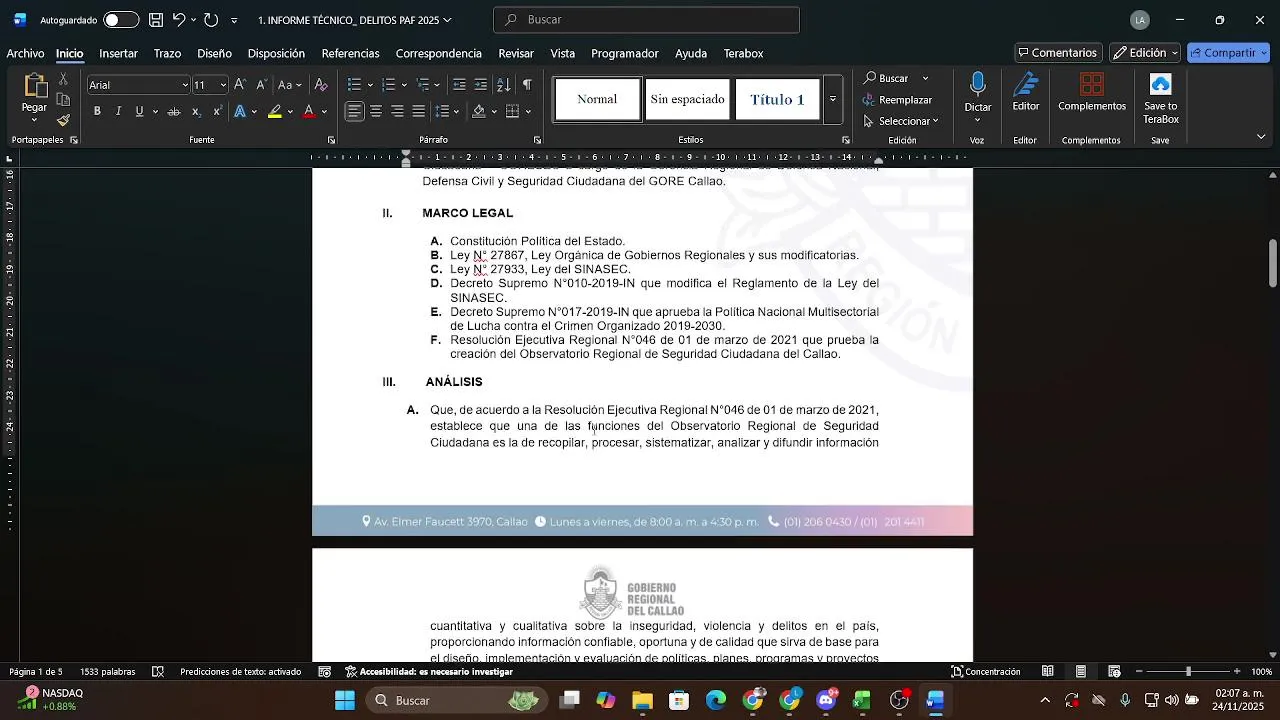Toggle left alignment button
Viewport: 1280px width, 720px height.
click(355, 111)
